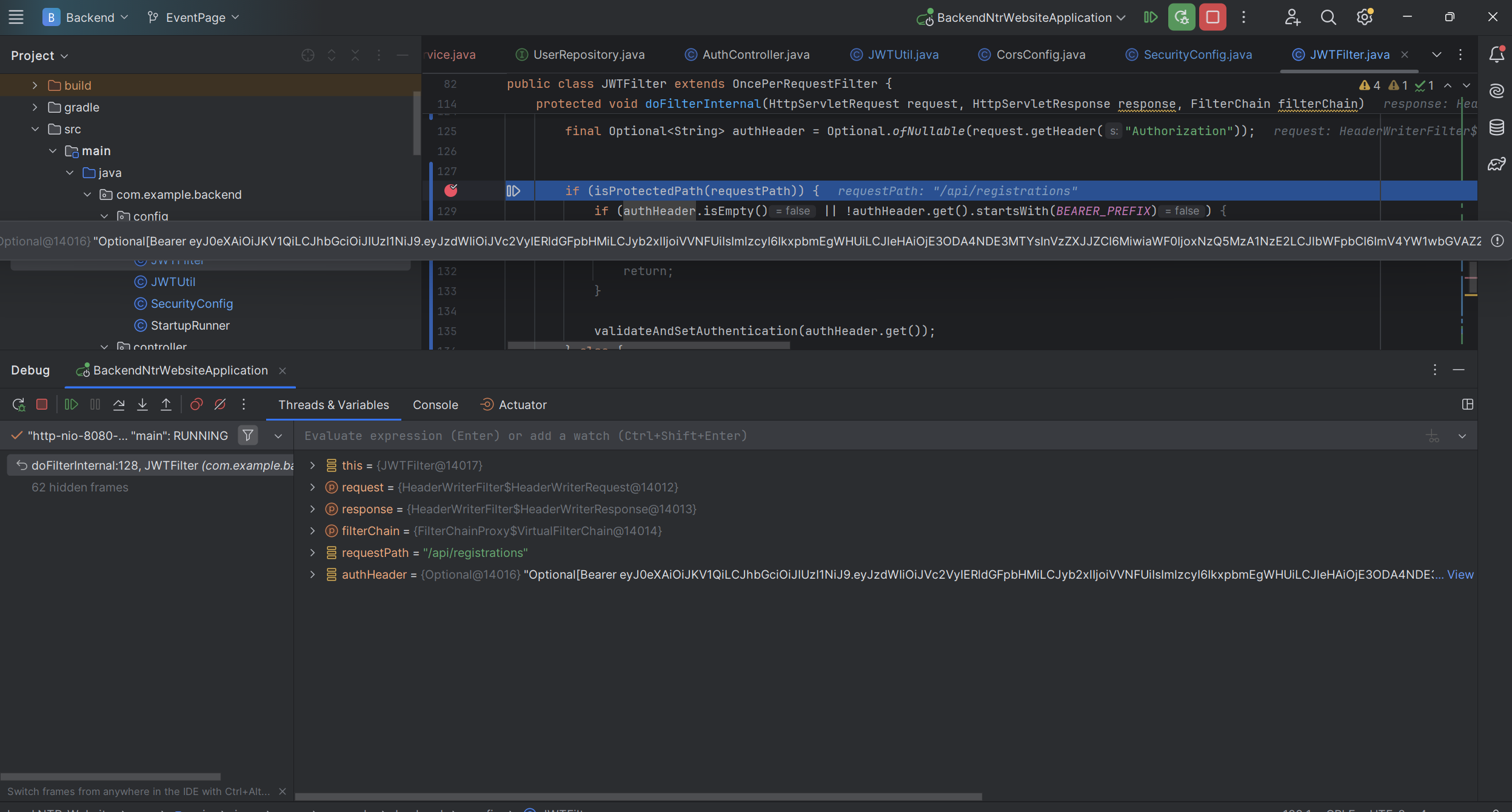The width and height of the screenshot is (1512, 812).
Task: Click the Evaluate expression input field
Action: point(849,436)
